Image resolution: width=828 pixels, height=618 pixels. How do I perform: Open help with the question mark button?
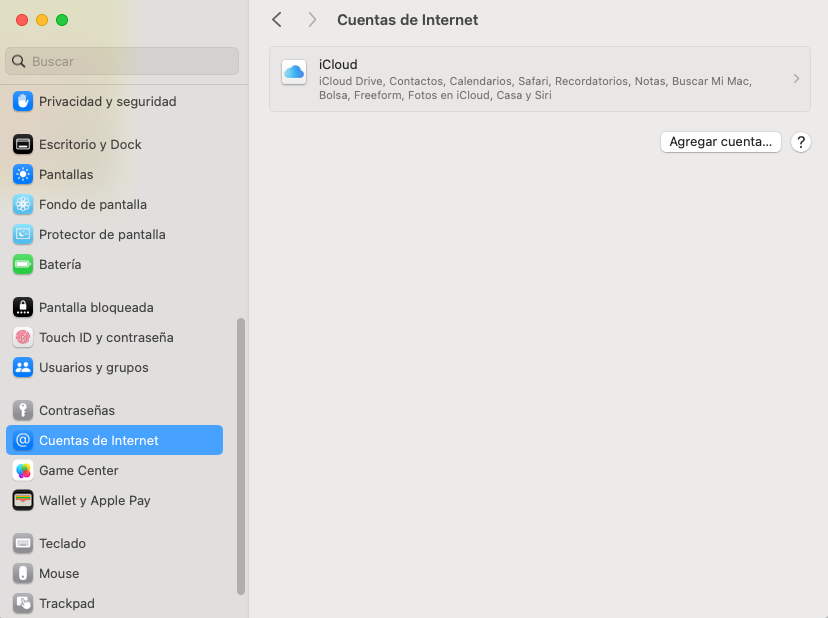[800, 142]
